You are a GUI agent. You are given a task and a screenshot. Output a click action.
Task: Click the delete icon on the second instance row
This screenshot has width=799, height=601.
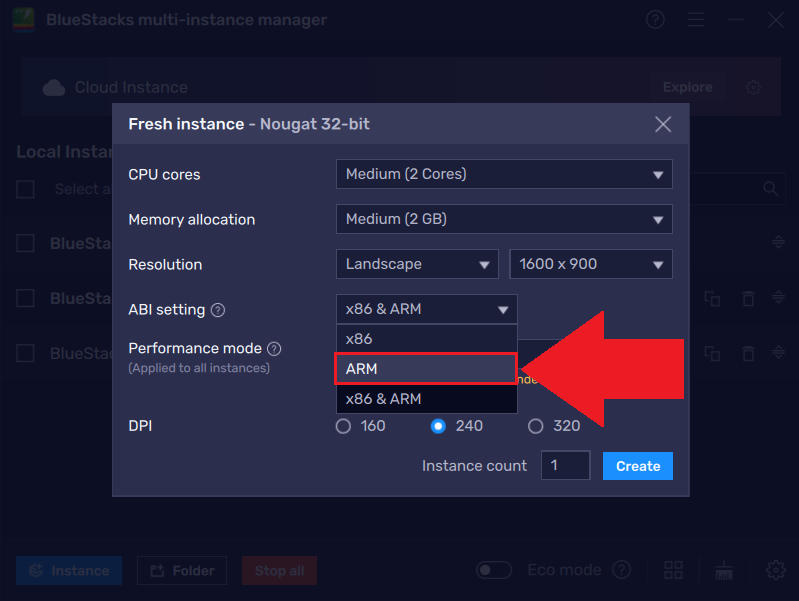pyautogui.click(x=748, y=298)
